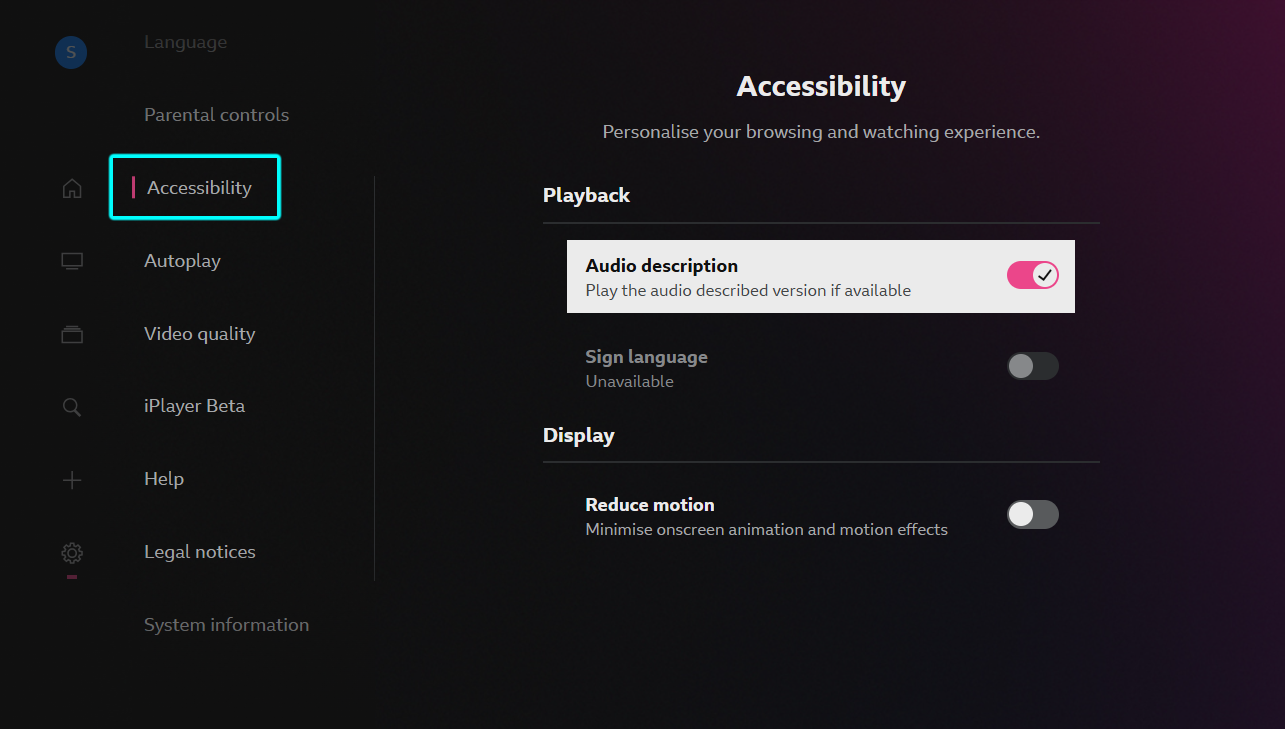Open Channels using the sidebar box icon
This screenshot has width=1285, height=729.
[x=71, y=334]
